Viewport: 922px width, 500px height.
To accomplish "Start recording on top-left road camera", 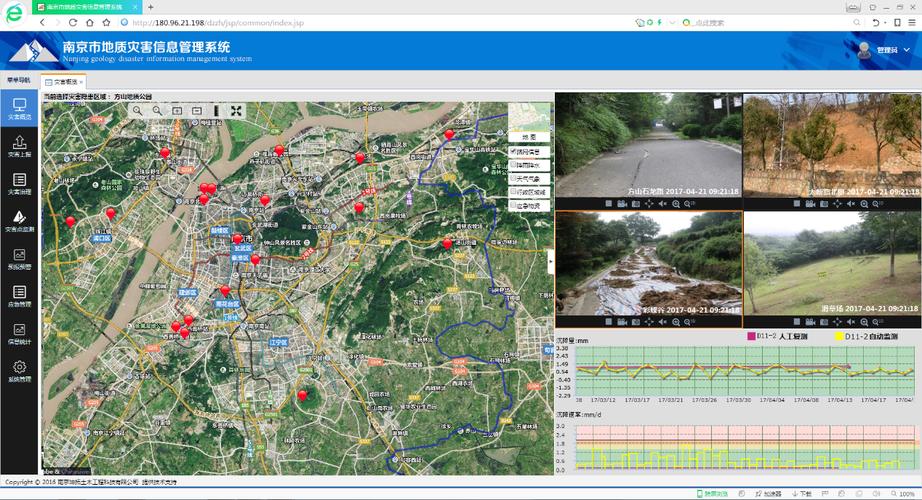I will pyautogui.click(x=622, y=204).
